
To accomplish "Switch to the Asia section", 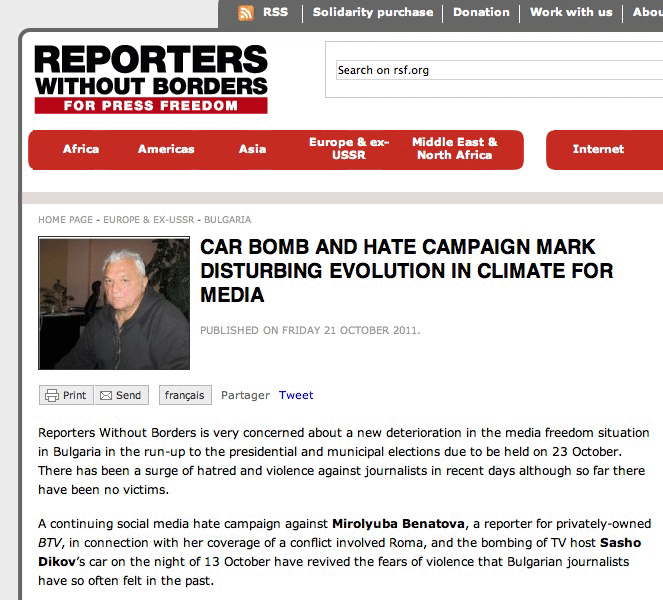I will click(x=252, y=149).
